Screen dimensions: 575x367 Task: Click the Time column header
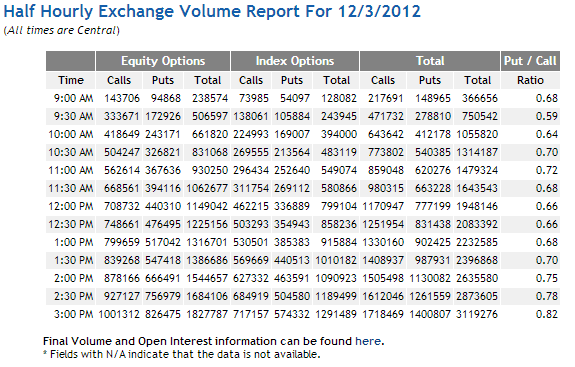coord(70,80)
